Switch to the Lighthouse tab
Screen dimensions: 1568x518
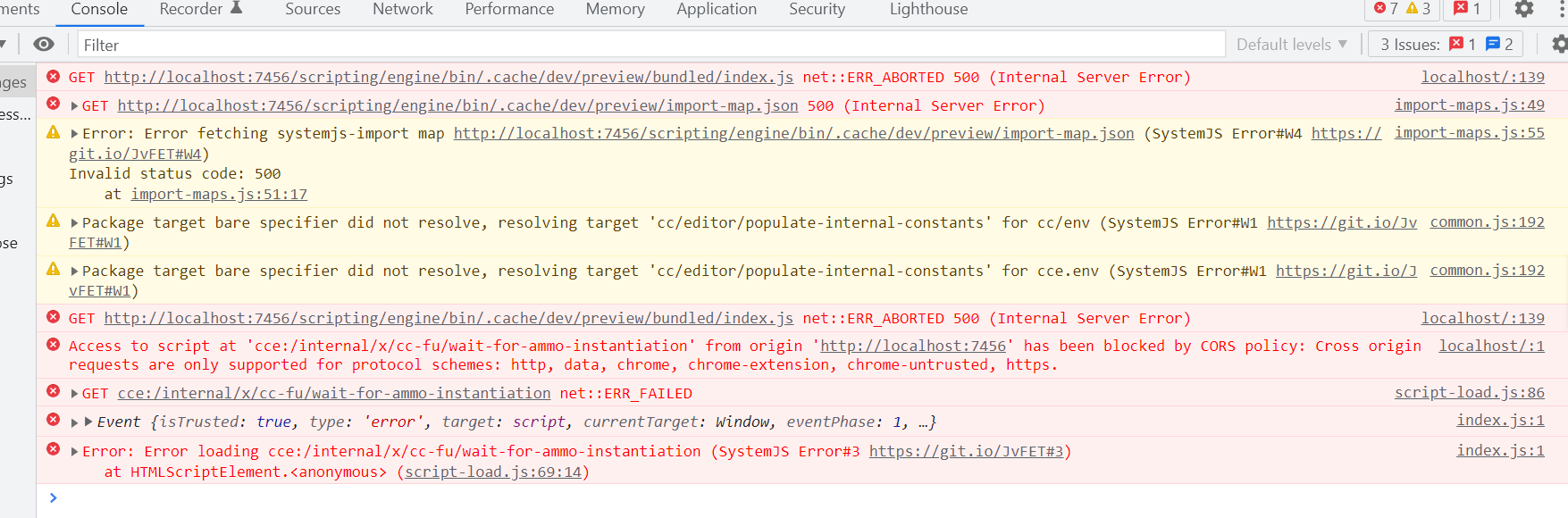928,9
